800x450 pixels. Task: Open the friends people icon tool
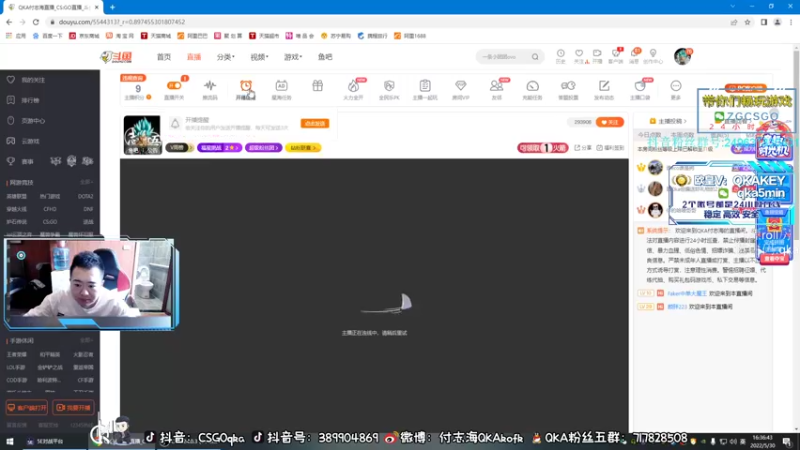point(496,86)
